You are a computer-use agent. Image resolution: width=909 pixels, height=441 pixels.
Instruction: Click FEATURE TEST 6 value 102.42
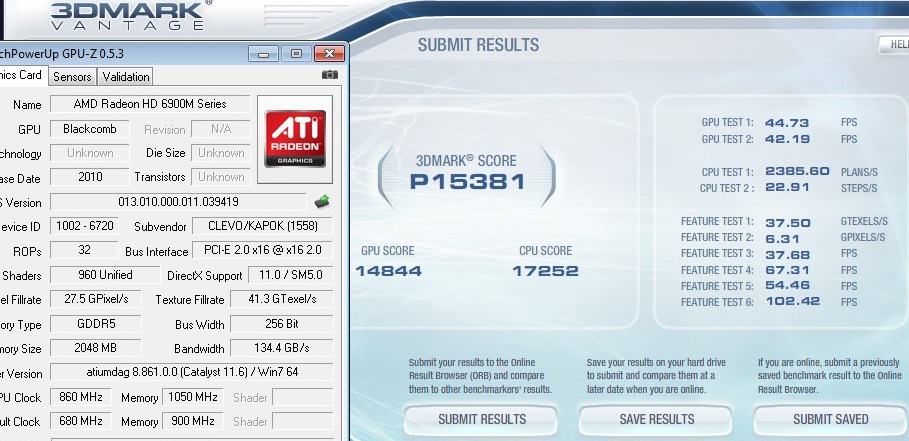pyautogui.click(x=792, y=301)
